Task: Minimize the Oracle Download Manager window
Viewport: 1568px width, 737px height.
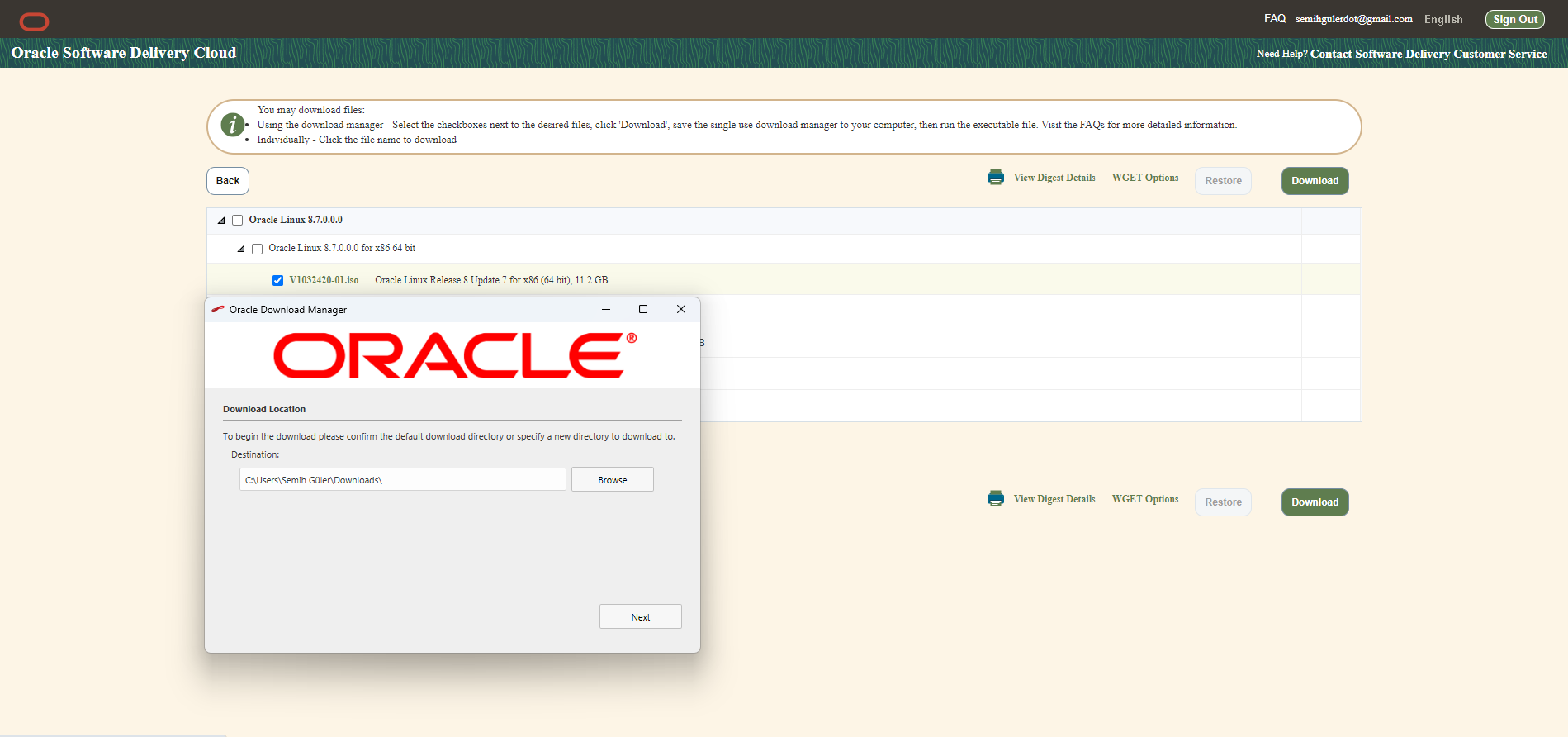Action: pos(606,309)
